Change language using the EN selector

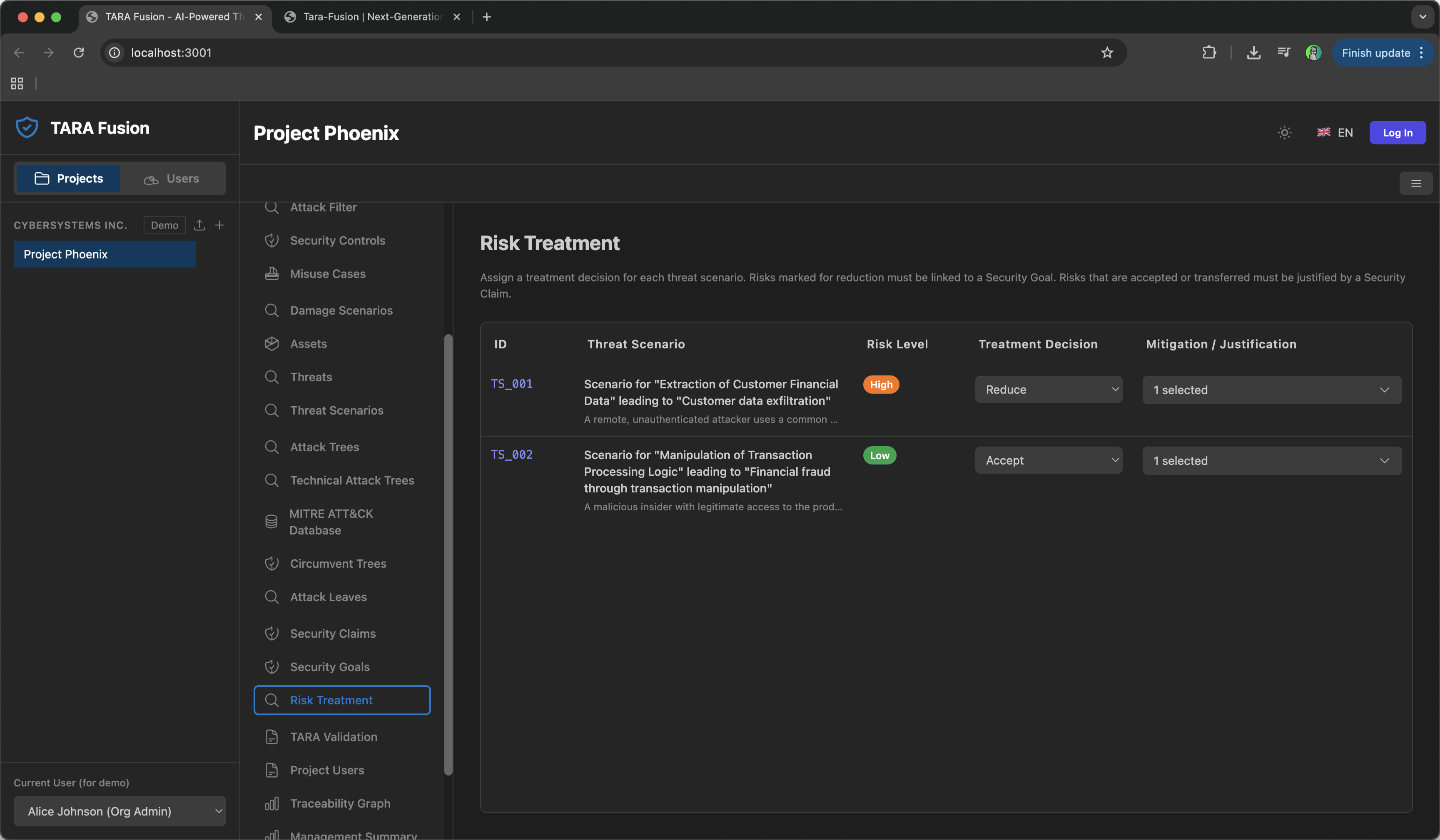coord(1335,132)
